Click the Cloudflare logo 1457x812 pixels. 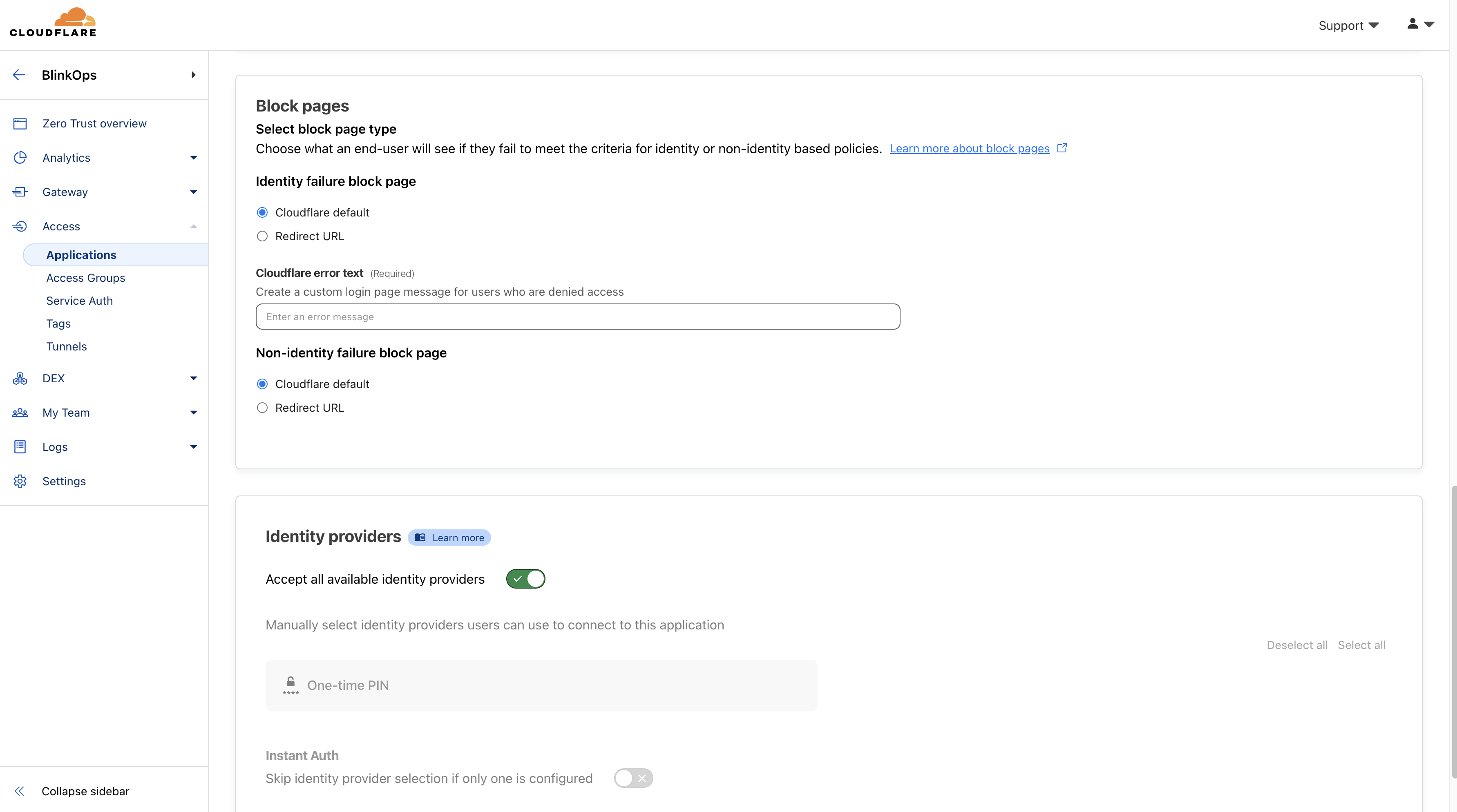(x=53, y=22)
